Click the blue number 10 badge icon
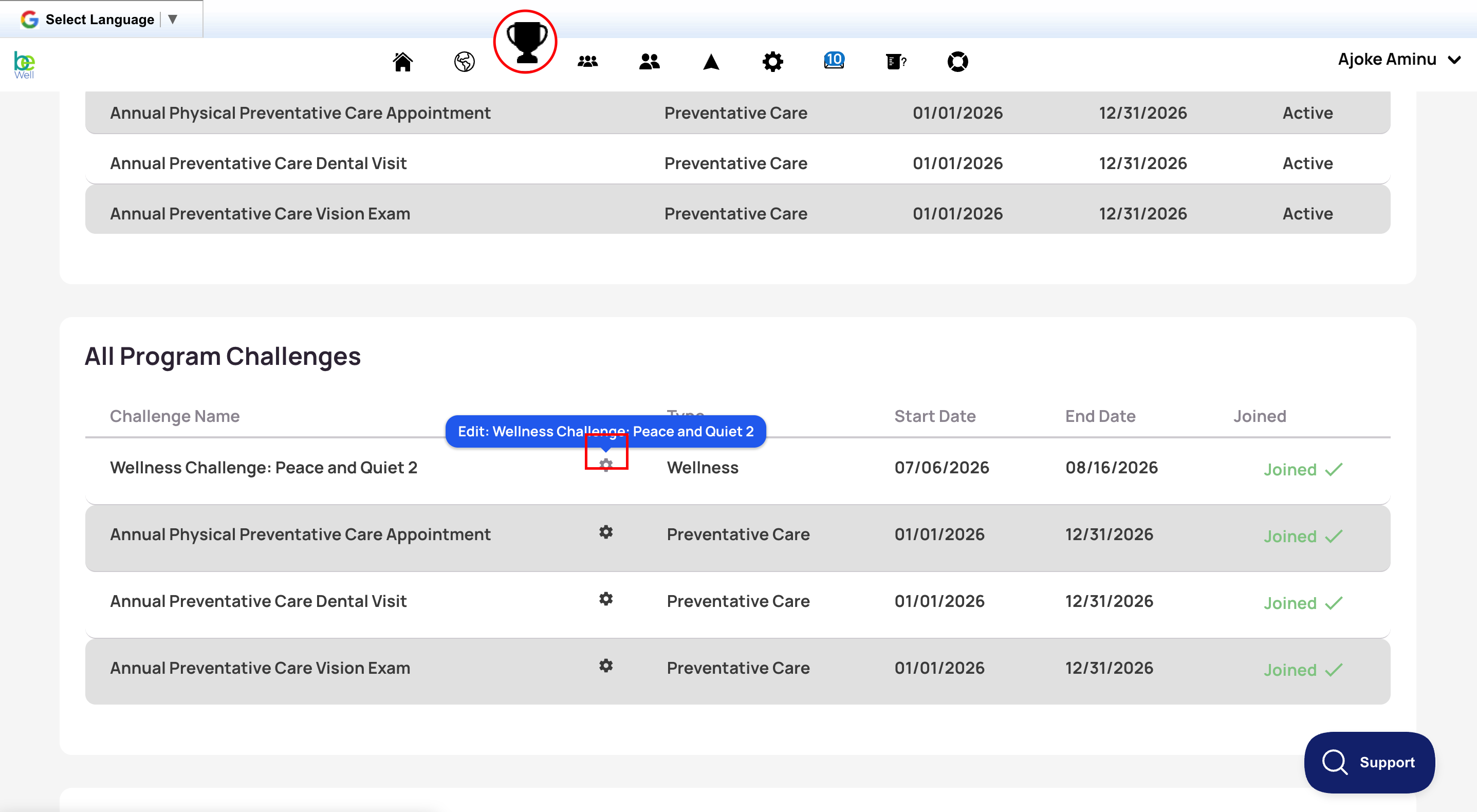The height and width of the screenshot is (812, 1477). point(834,60)
